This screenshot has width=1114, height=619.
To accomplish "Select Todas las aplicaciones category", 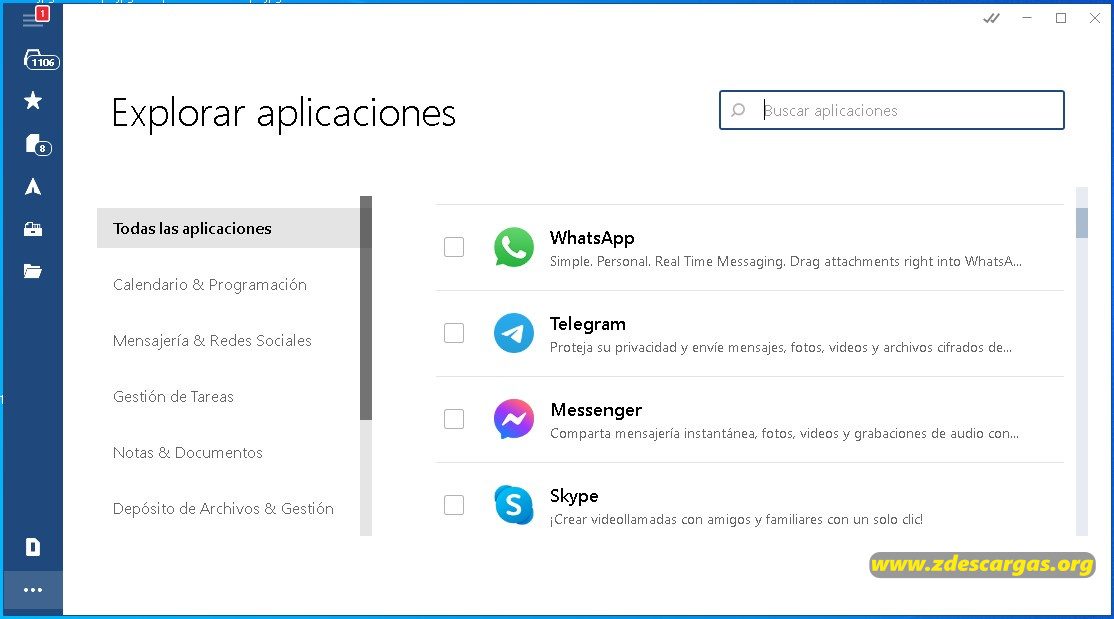I will point(228,228).
